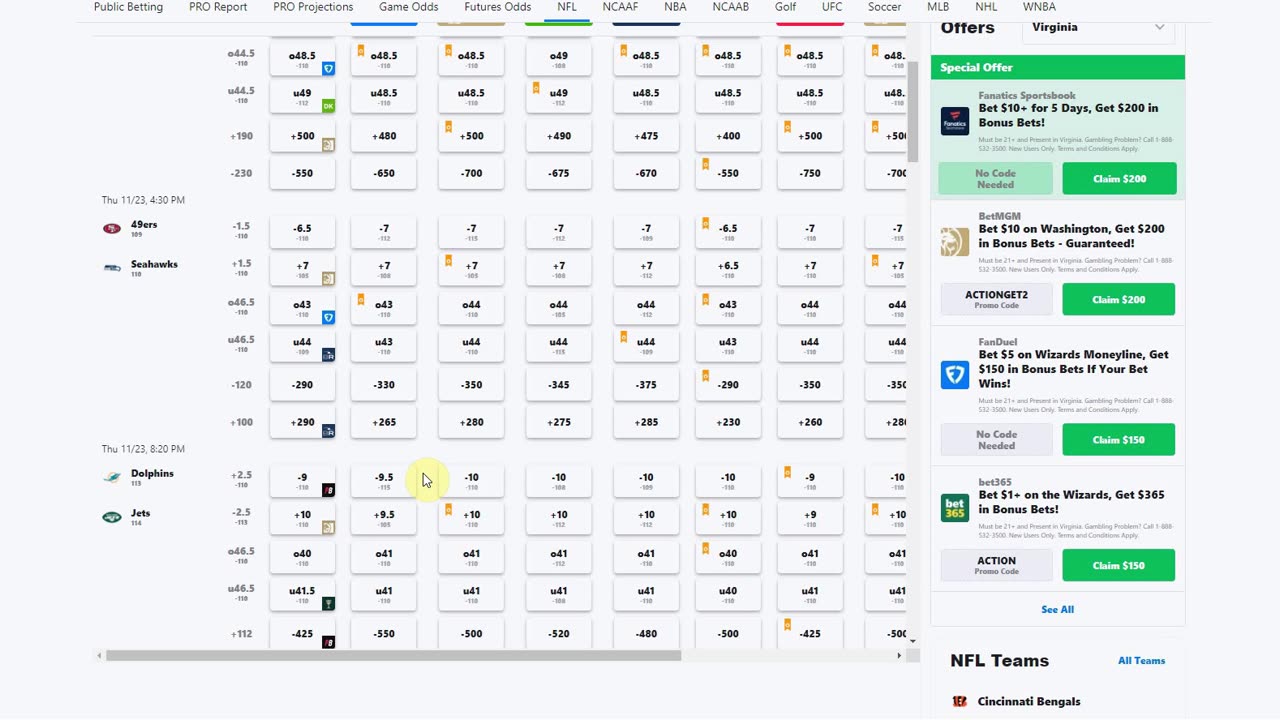Switch to PRO Projections tab
The image size is (1280, 720).
[x=313, y=7]
